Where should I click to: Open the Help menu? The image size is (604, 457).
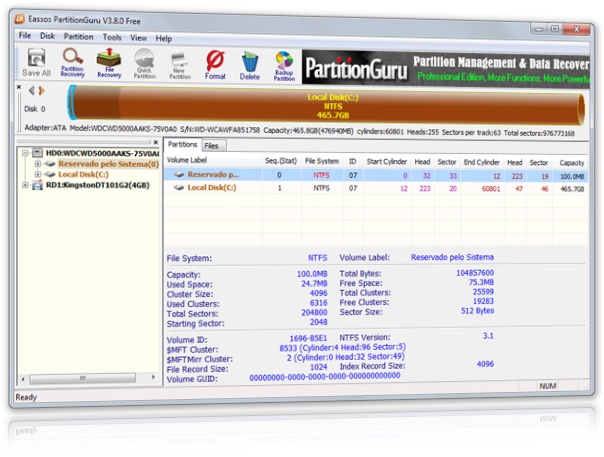point(164,39)
